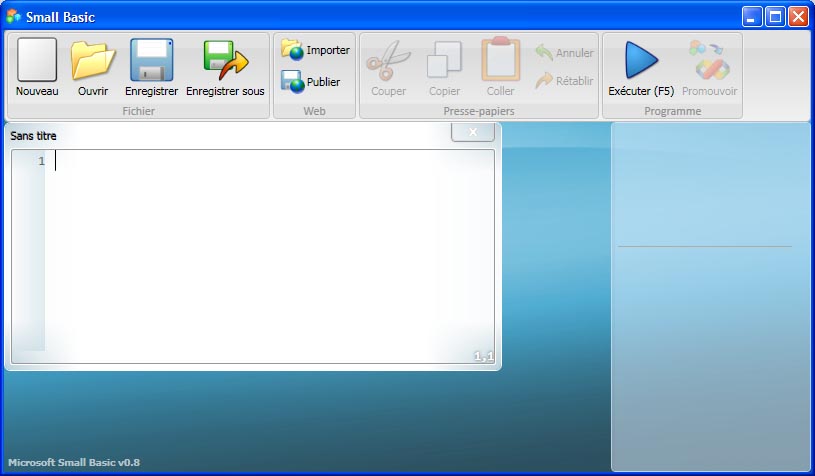Open a file with Ouvrir
The height and width of the screenshot is (476, 815).
coord(93,67)
